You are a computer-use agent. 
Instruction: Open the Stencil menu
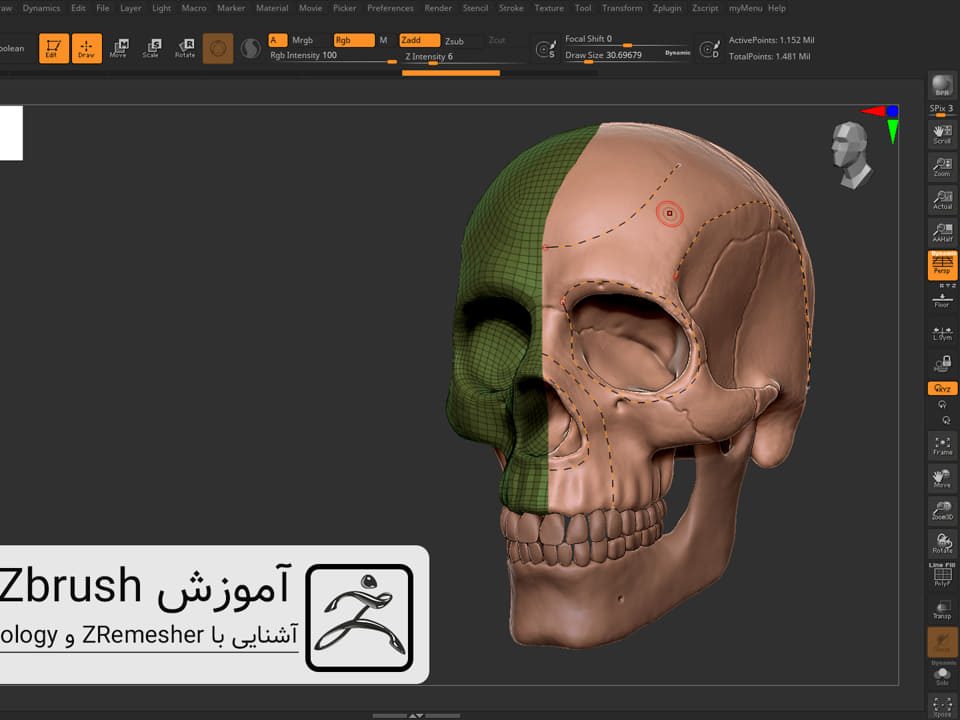click(x=476, y=8)
